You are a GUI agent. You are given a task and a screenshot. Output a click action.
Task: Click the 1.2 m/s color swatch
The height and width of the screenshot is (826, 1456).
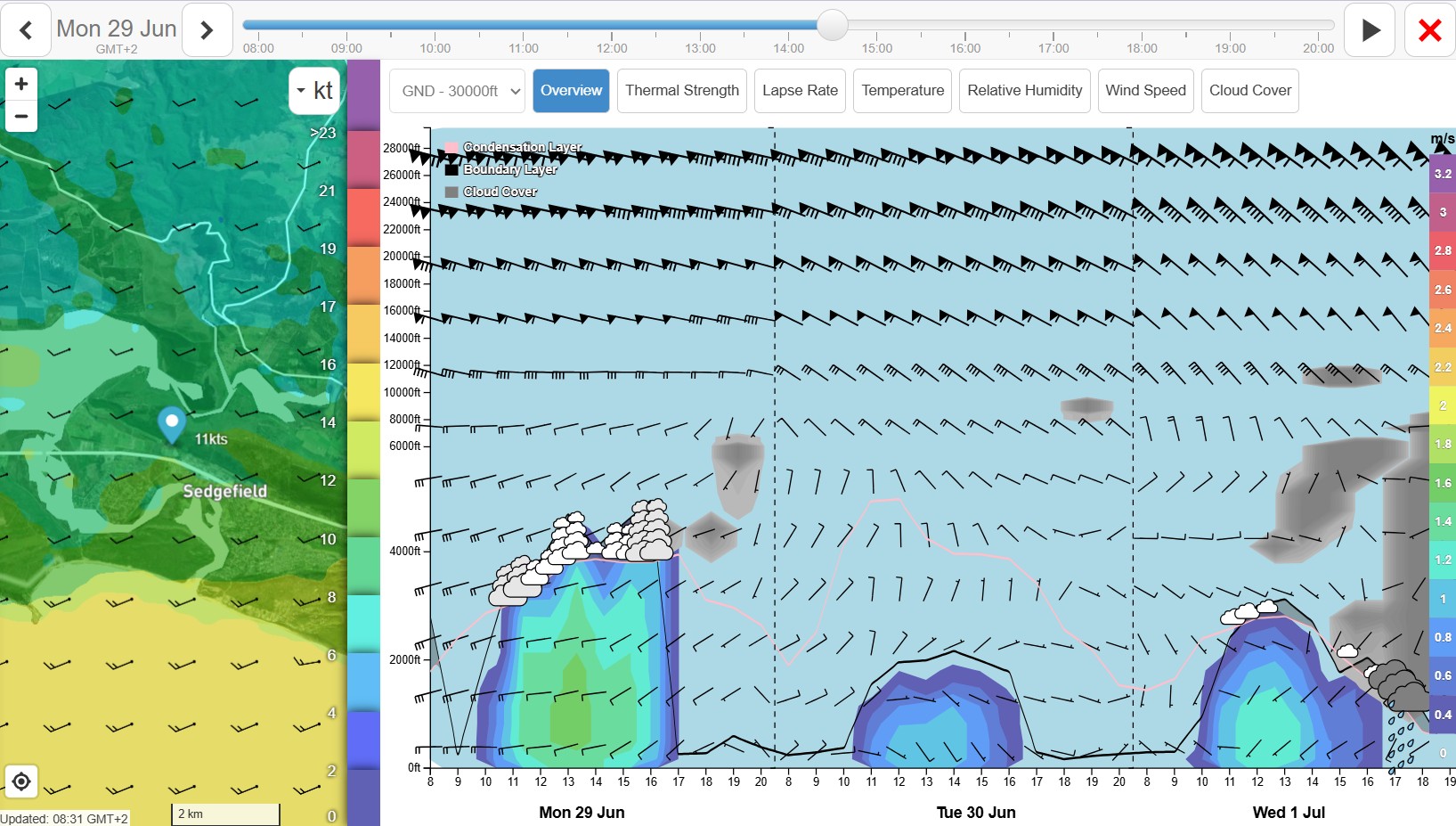pos(1443,560)
